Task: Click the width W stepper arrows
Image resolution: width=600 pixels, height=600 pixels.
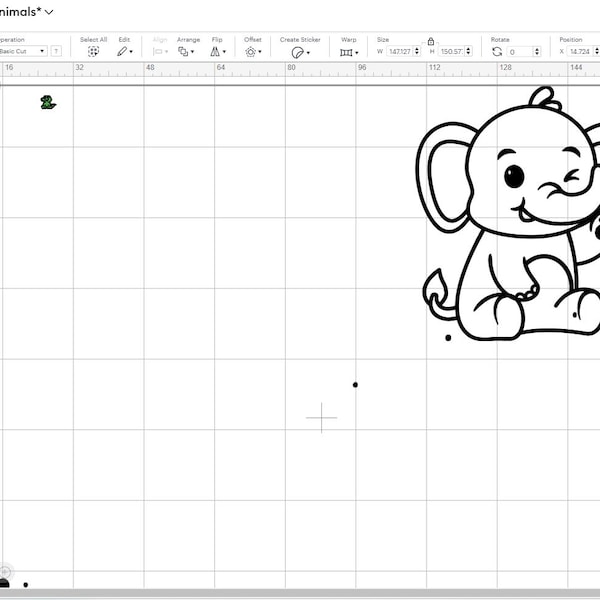Action: pos(417,51)
